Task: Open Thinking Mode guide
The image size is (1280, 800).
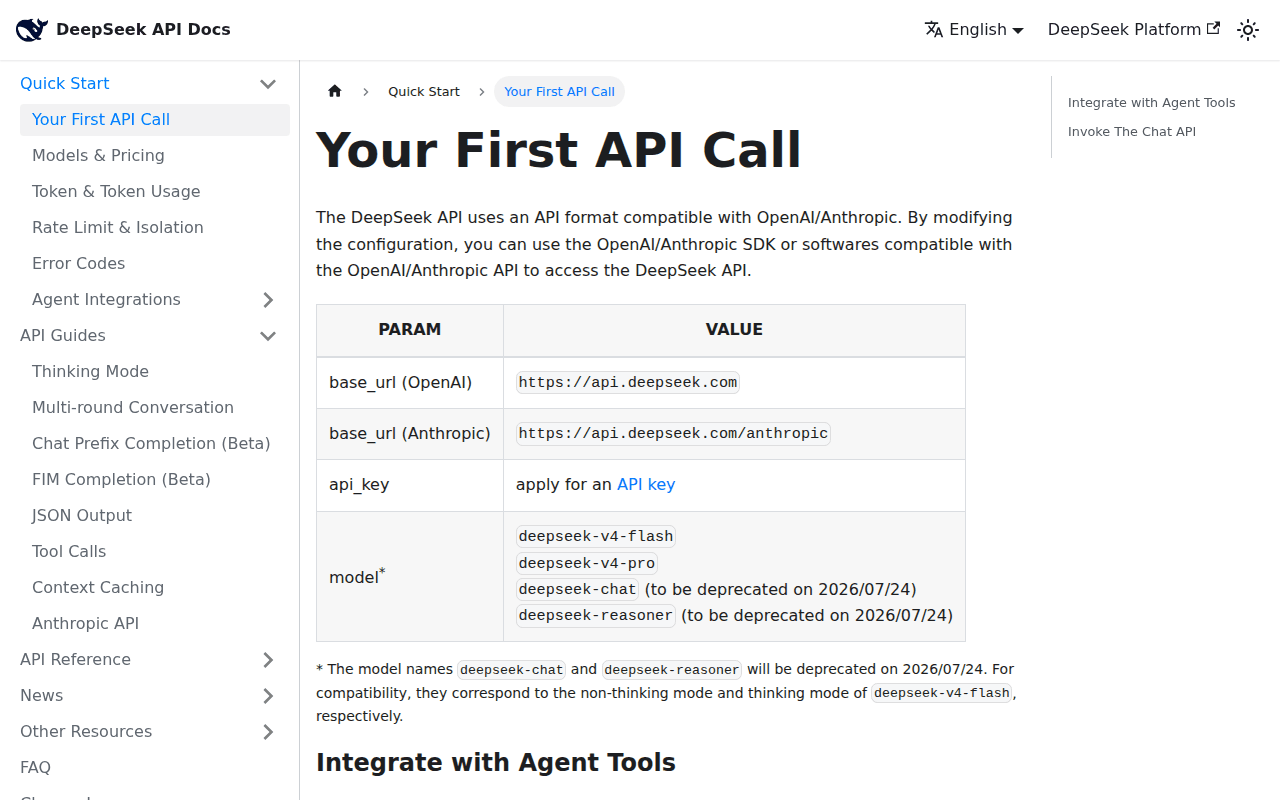Action: click(155, 372)
